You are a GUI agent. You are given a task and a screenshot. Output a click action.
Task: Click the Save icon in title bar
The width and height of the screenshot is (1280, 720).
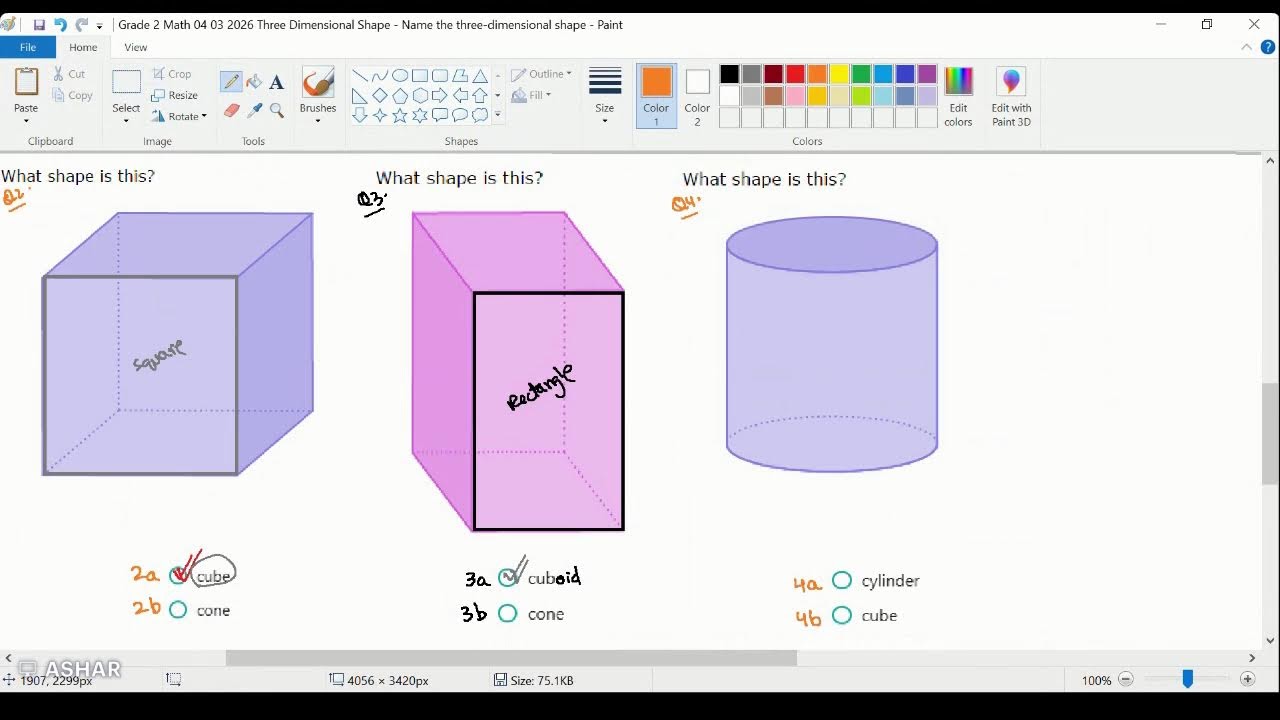pyautogui.click(x=39, y=25)
